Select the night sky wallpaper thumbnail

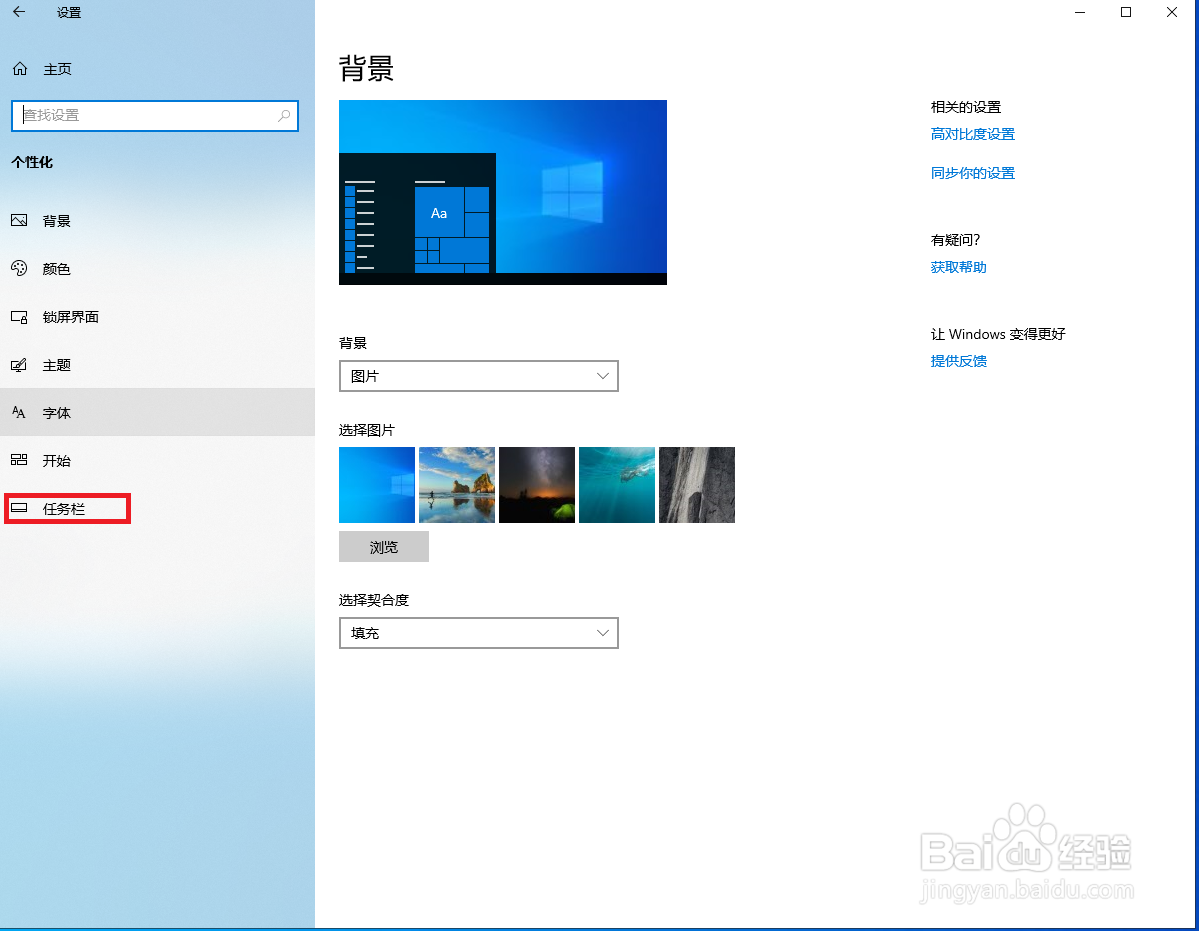(536, 485)
